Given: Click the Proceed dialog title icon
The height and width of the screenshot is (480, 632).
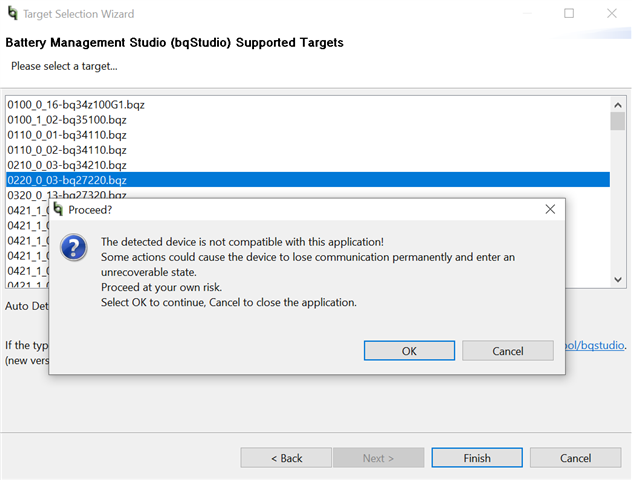Looking at the screenshot, I should click(x=58, y=210).
